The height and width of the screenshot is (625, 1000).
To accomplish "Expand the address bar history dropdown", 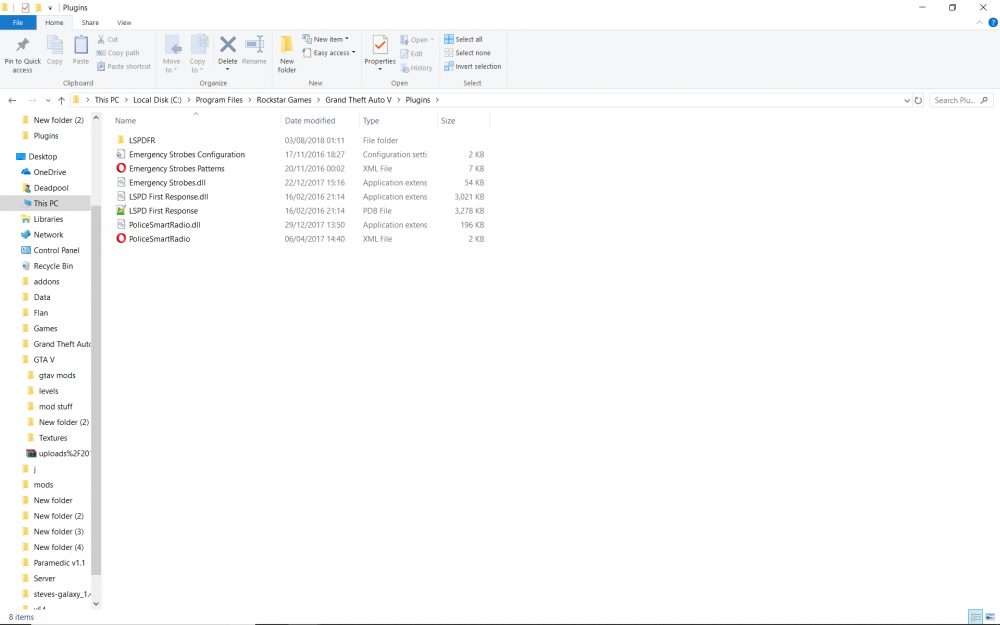I will pyautogui.click(x=907, y=100).
